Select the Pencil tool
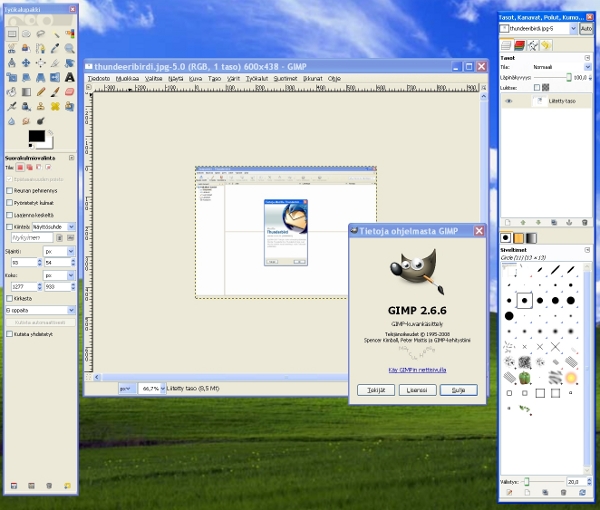600x510 pixels. coord(41,92)
